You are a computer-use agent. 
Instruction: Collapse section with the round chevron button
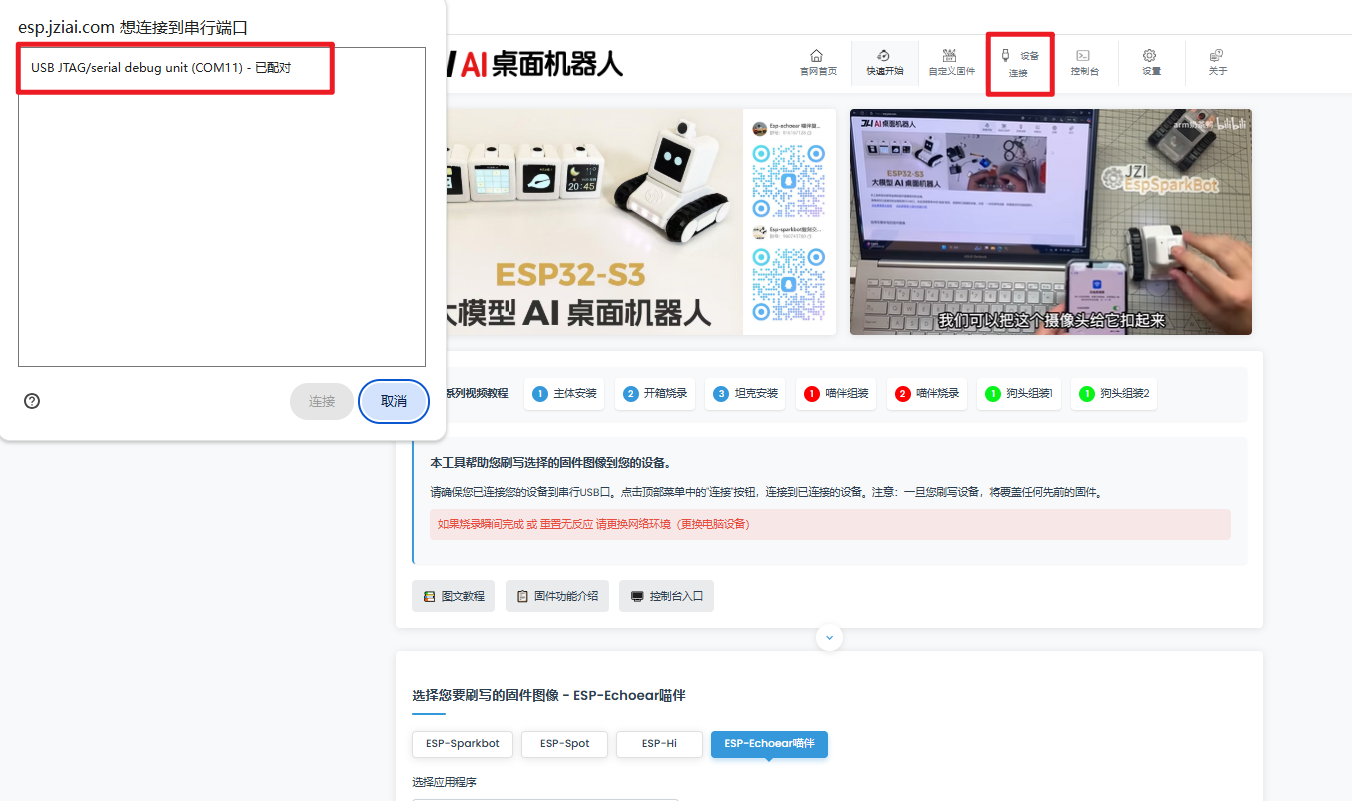[x=829, y=637]
